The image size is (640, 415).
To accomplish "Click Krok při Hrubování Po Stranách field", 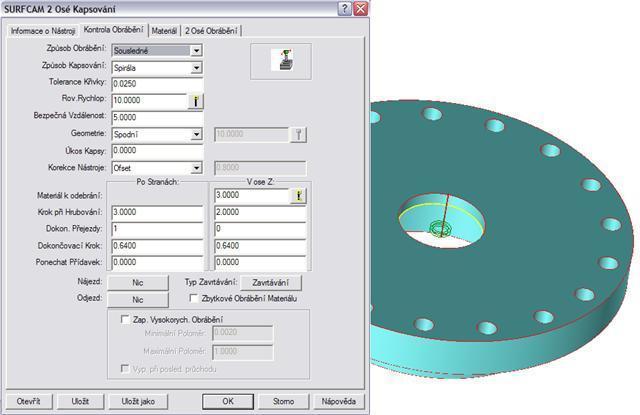I will click(x=158, y=213).
